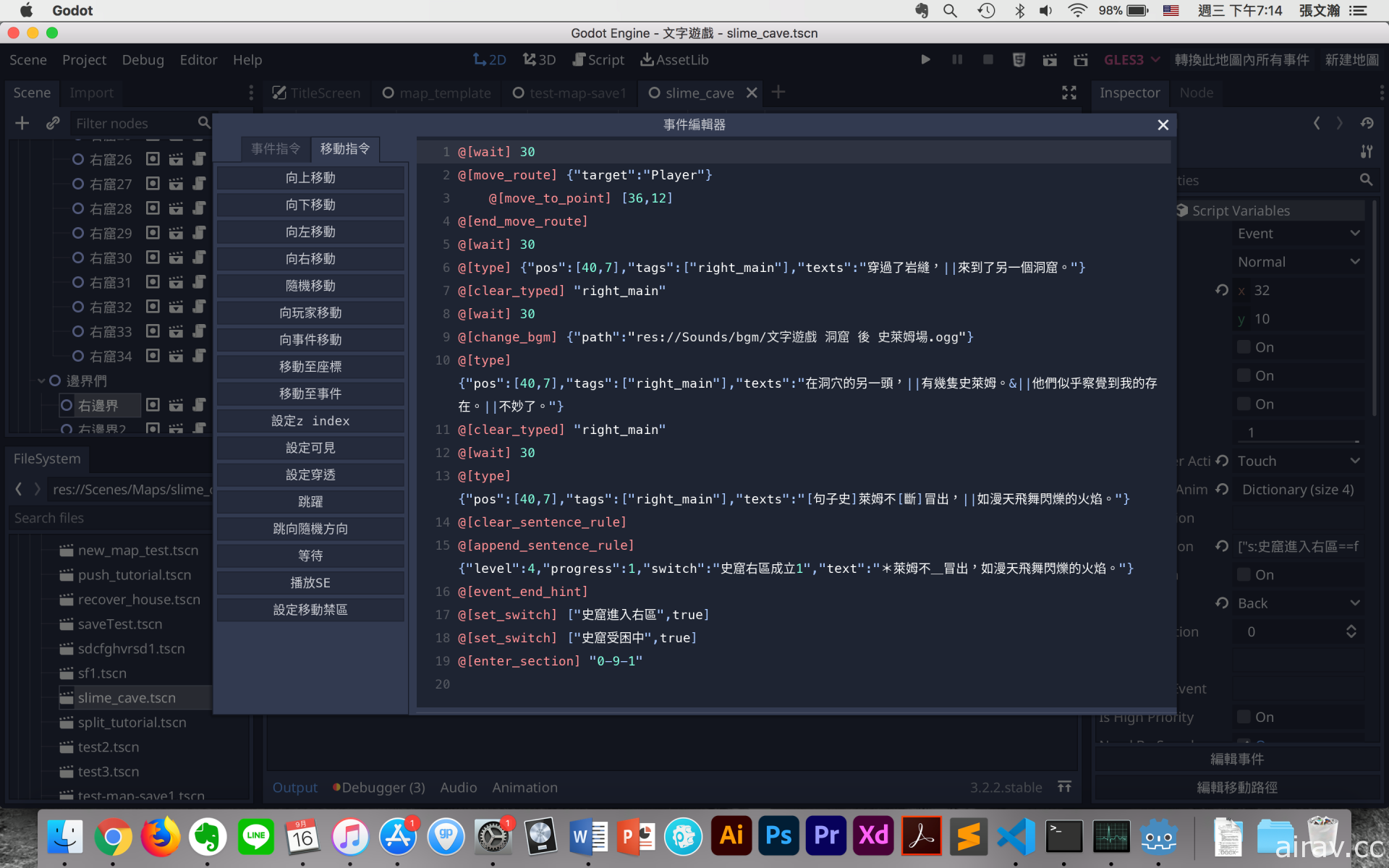Collapse the 邊界們 tree node

(x=41, y=380)
